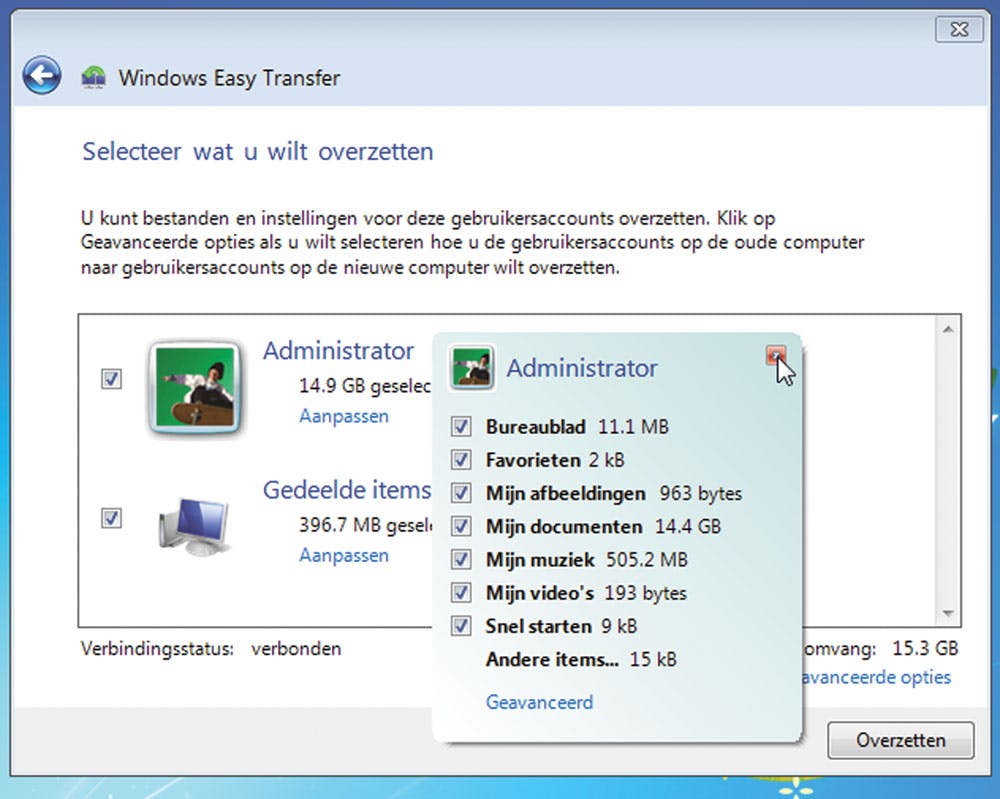The image size is (1000, 799).
Task: Open the Geavanceerde opties link
Action: click(877, 677)
